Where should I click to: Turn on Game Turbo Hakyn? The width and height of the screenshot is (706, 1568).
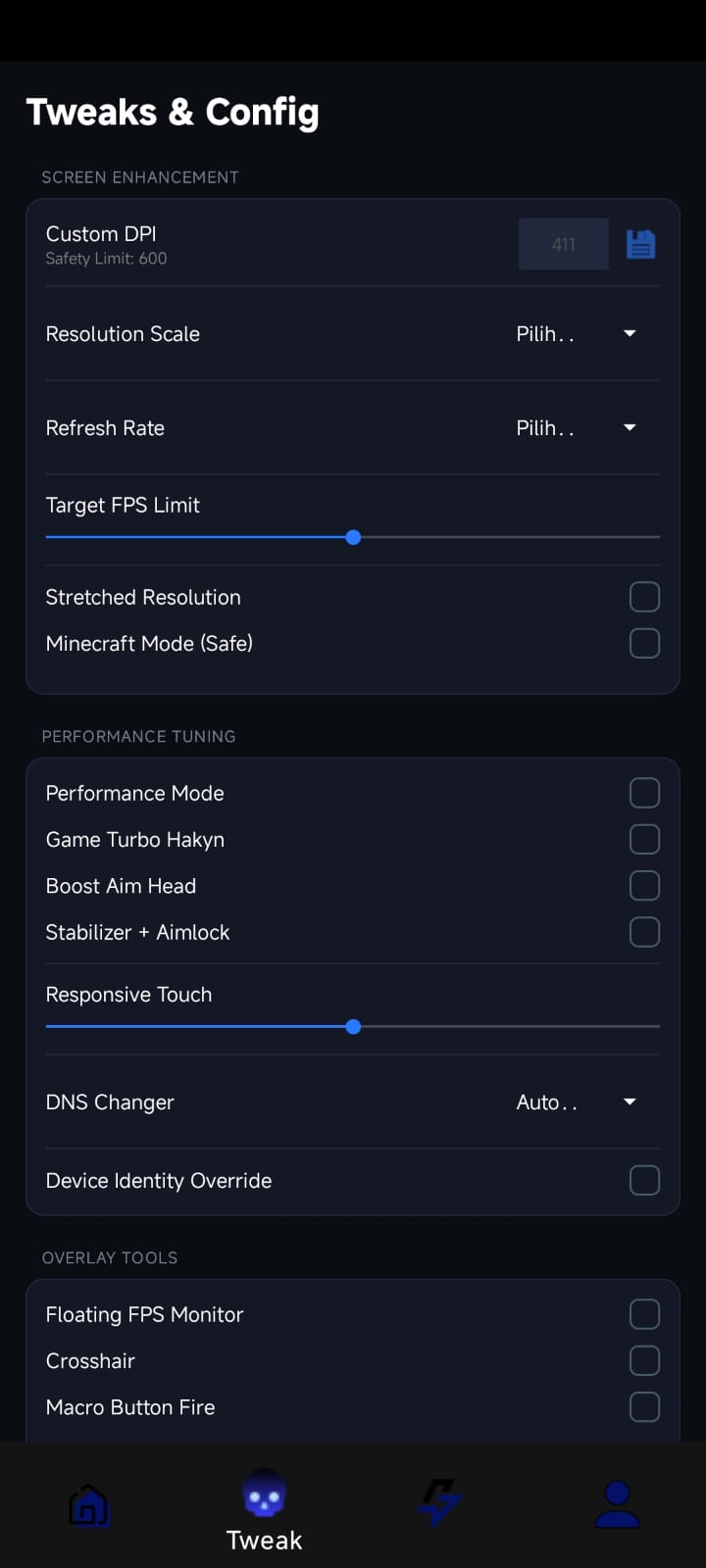tap(644, 839)
